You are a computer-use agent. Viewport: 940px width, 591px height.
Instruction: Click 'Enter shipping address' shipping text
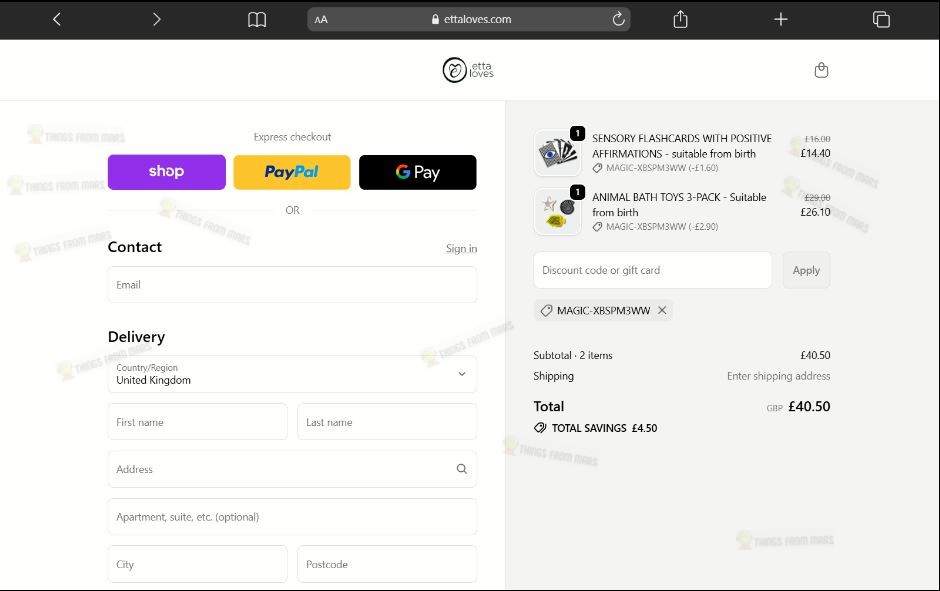779,376
